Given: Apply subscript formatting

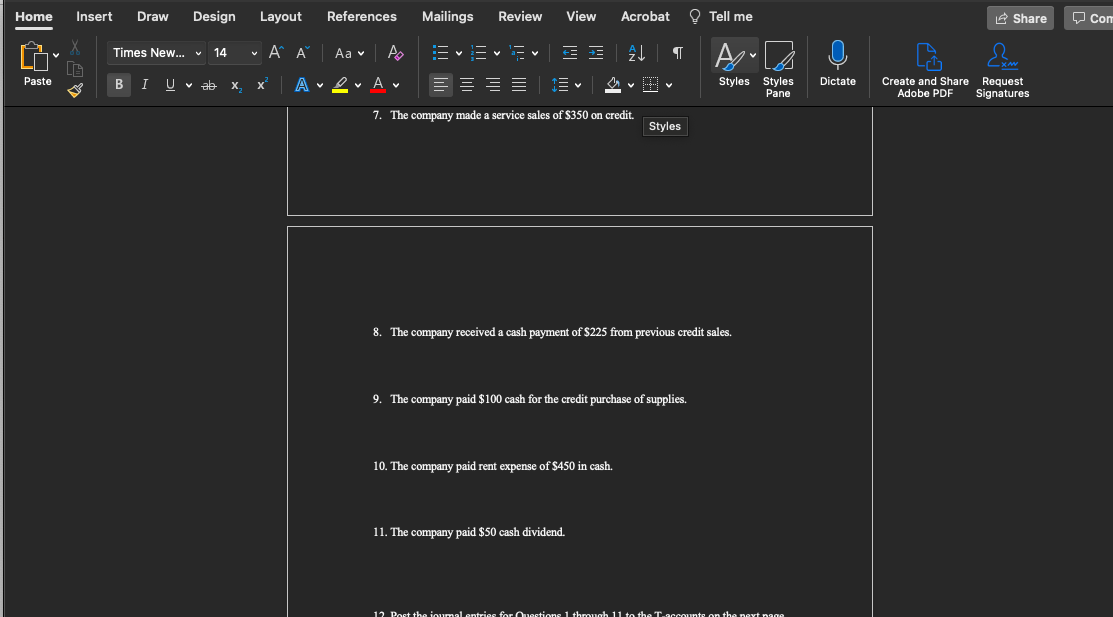Looking at the screenshot, I should pos(236,86).
